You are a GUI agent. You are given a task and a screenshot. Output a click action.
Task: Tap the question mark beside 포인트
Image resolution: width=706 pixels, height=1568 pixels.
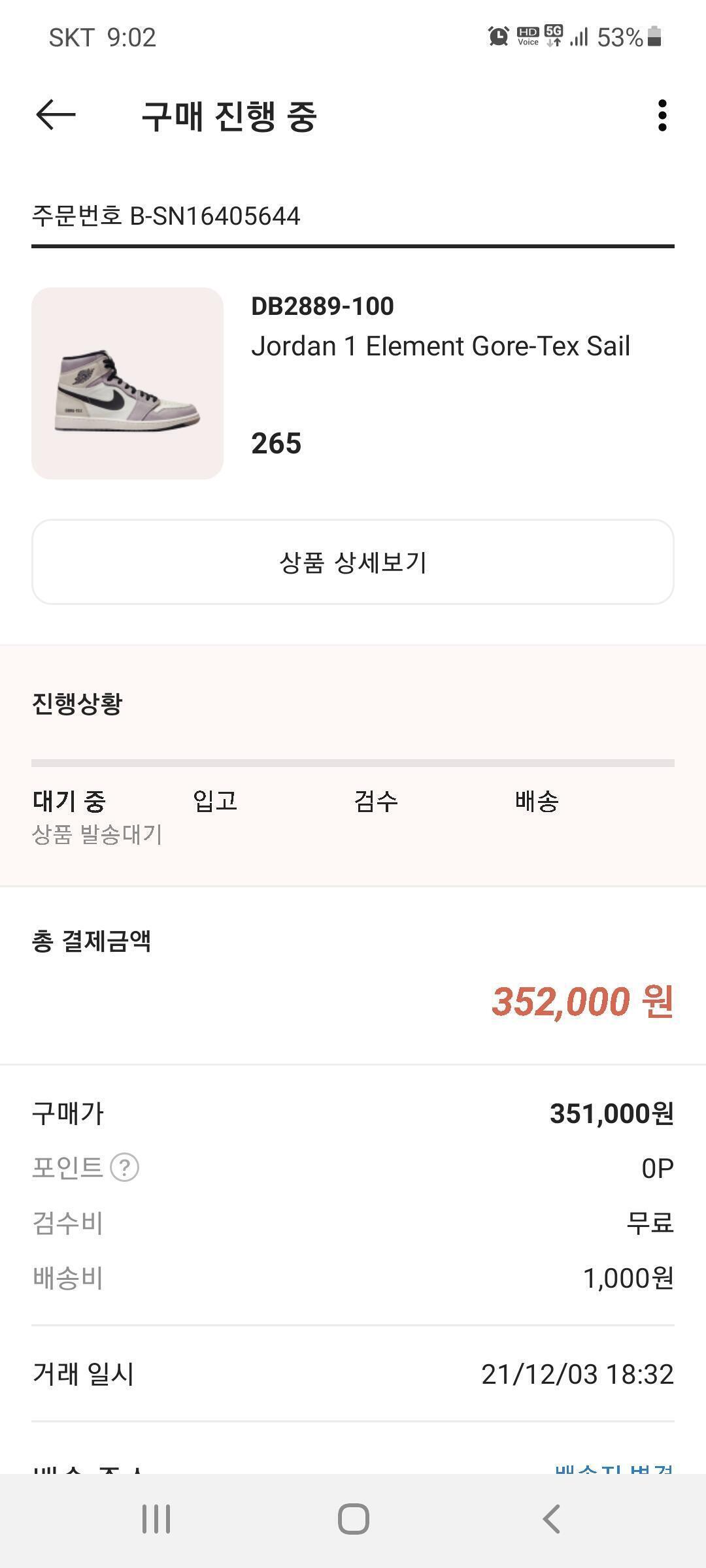click(124, 1168)
